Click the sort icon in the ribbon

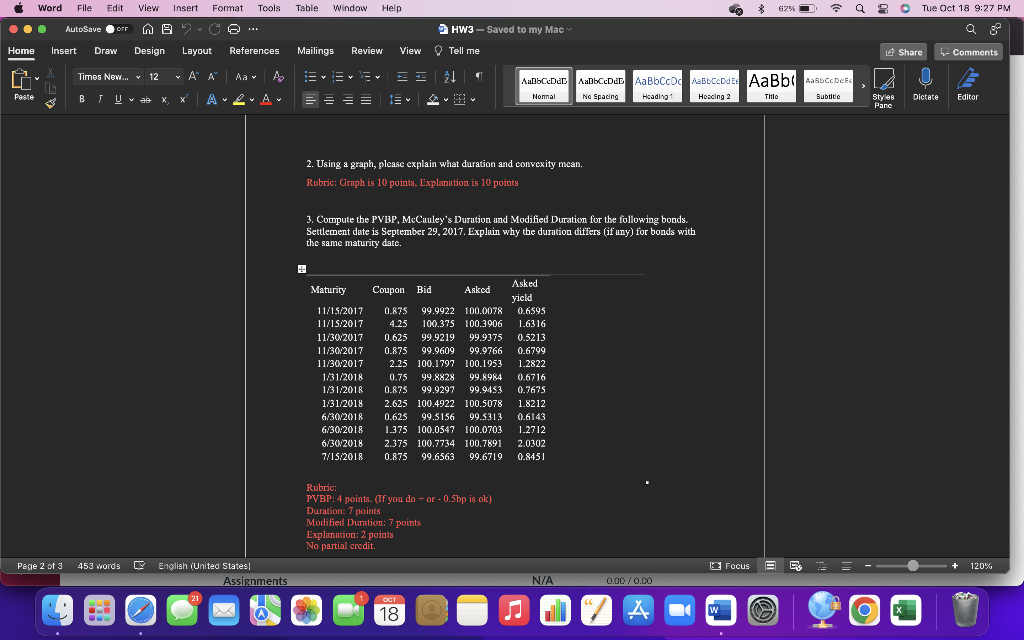[x=449, y=77]
